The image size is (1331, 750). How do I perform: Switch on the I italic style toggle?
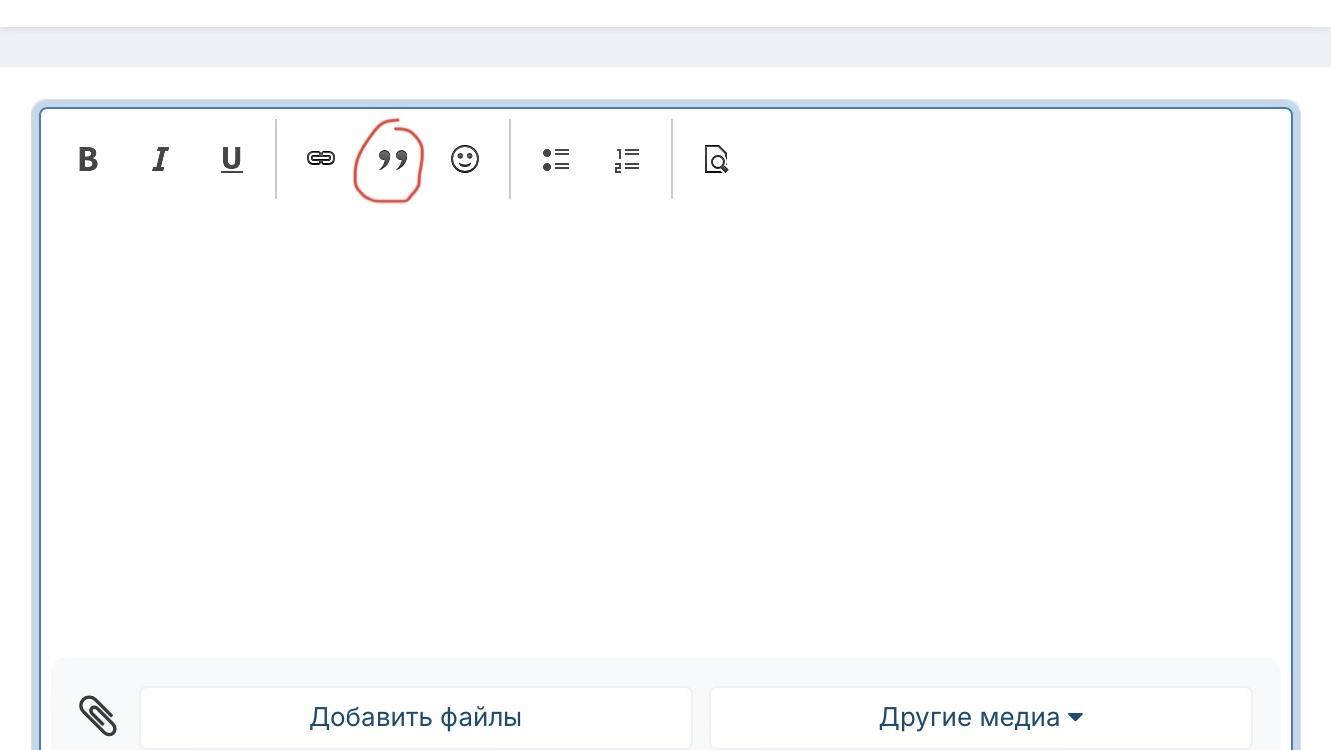click(x=160, y=160)
